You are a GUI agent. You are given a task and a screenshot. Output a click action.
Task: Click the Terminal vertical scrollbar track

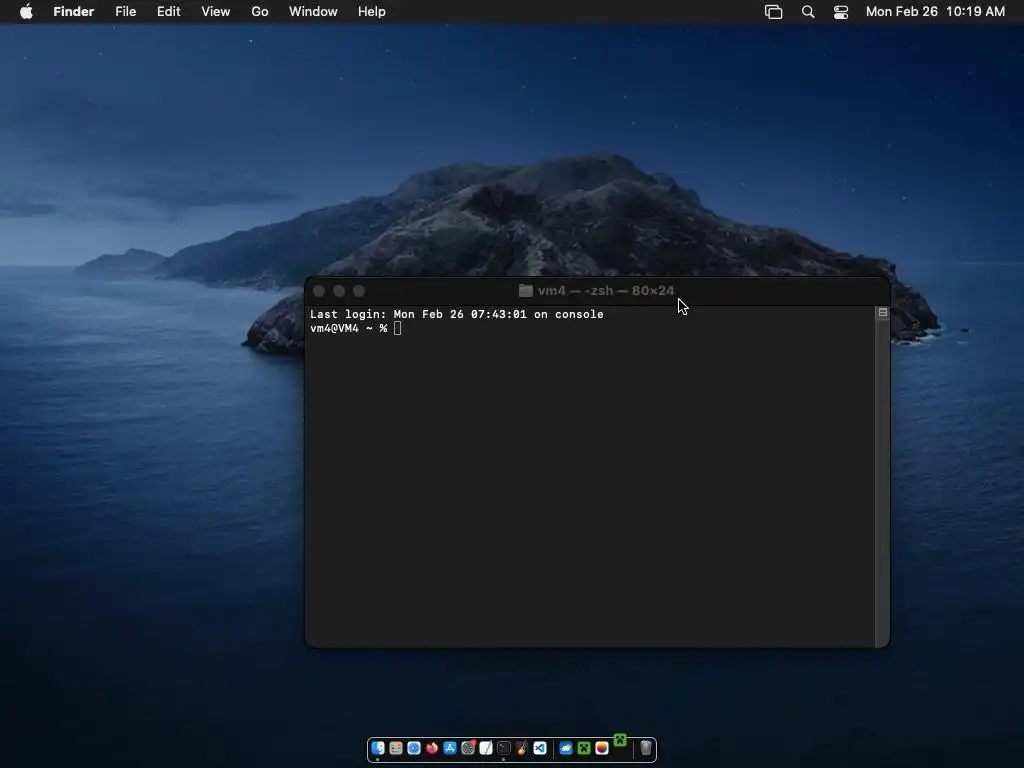(883, 482)
